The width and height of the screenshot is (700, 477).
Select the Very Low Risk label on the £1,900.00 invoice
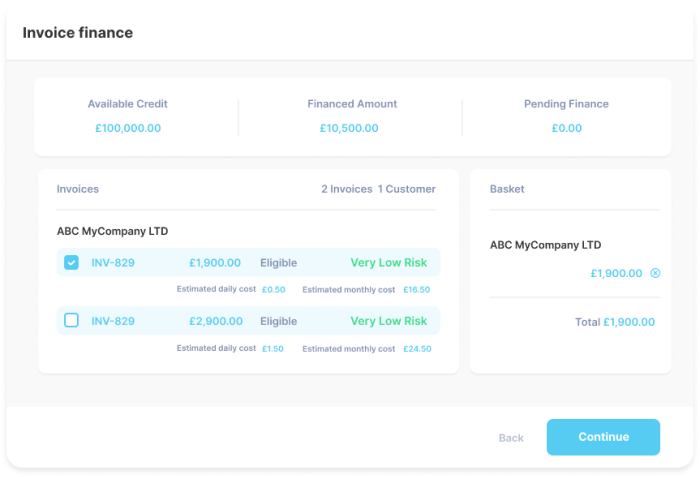[x=388, y=263]
